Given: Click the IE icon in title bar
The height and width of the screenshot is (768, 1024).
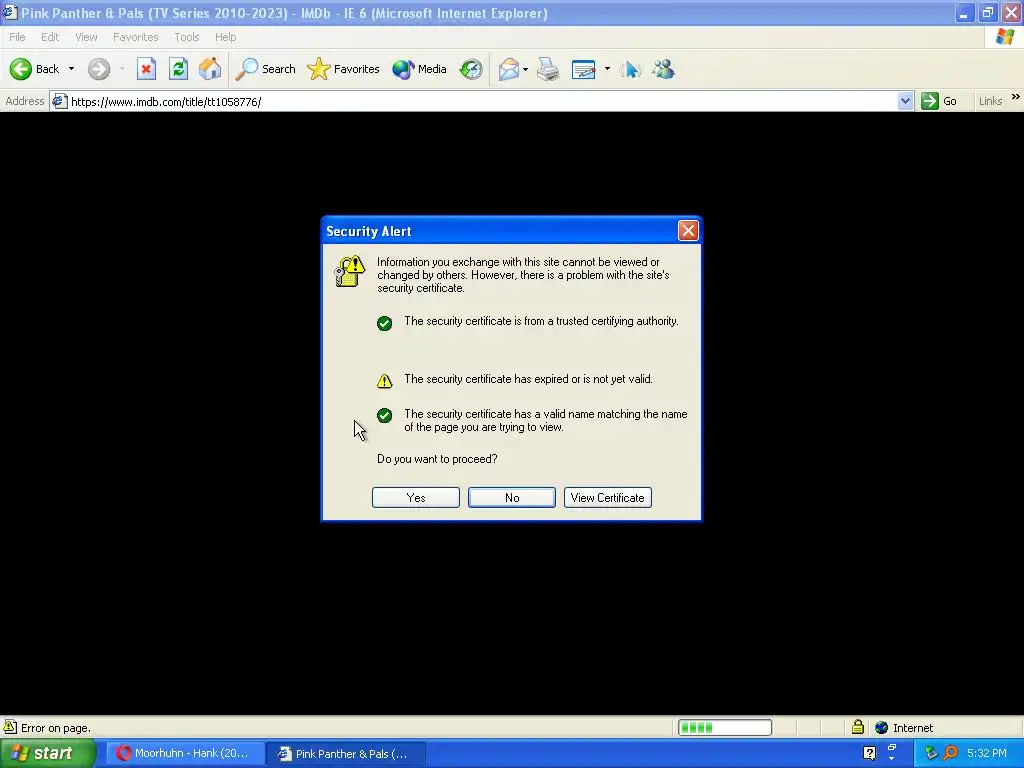Looking at the screenshot, I should coord(10,12).
